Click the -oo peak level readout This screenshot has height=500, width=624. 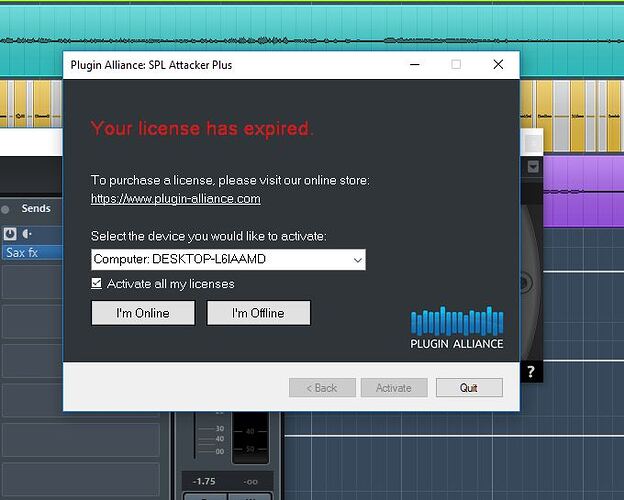pyautogui.click(x=250, y=482)
